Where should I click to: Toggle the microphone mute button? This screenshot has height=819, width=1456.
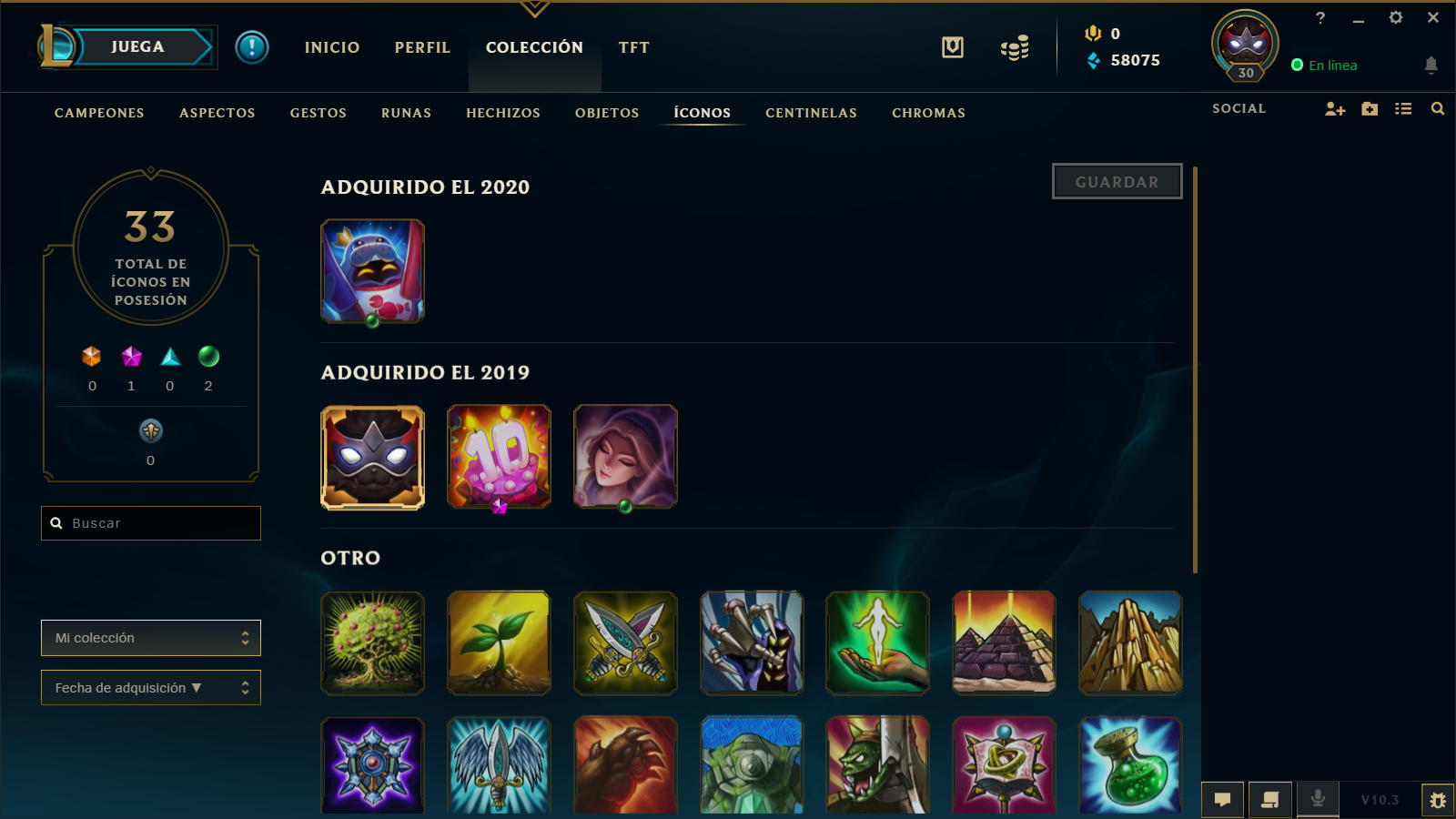click(x=1317, y=800)
